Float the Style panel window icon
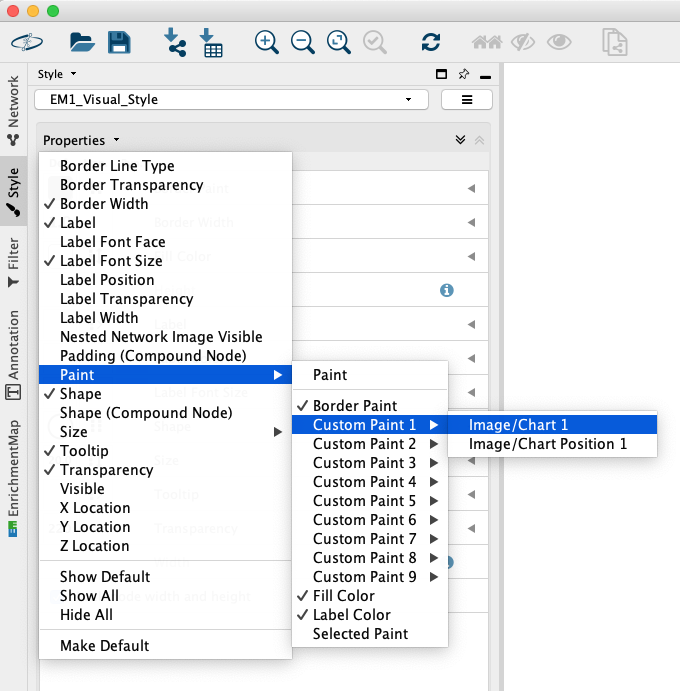680x691 pixels. point(441,74)
